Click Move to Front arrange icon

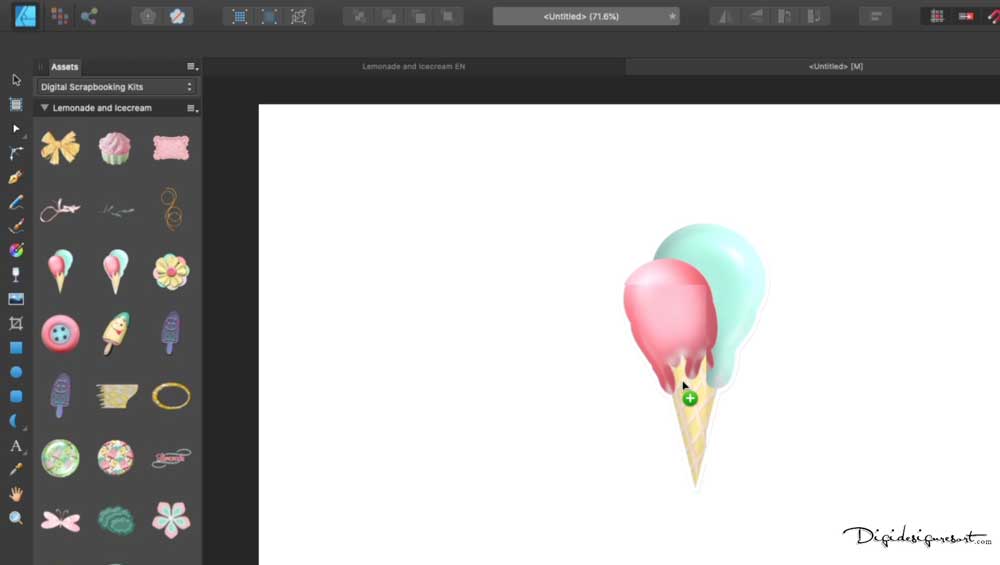coord(448,16)
